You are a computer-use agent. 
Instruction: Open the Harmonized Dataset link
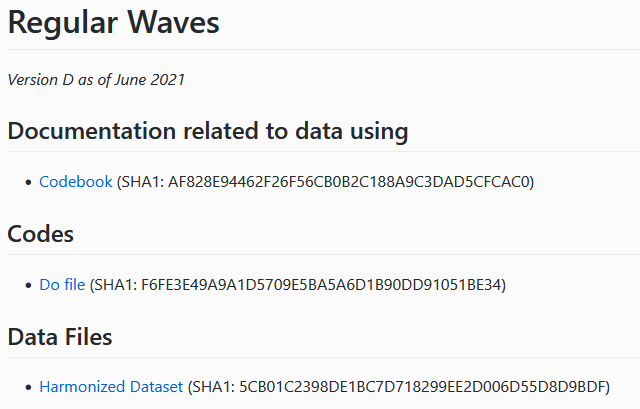coord(111,387)
